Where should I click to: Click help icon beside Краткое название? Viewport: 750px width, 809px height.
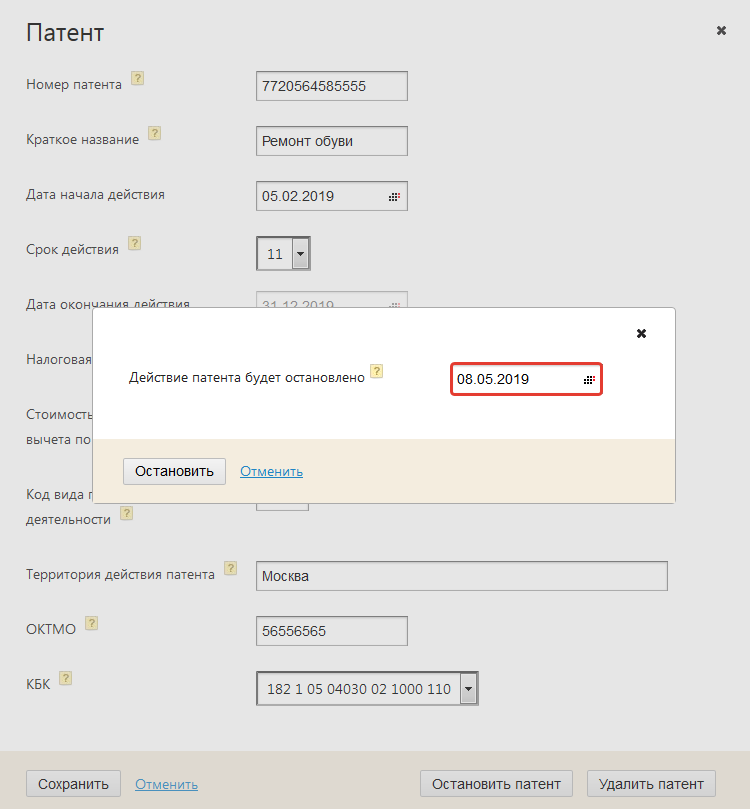155,133
